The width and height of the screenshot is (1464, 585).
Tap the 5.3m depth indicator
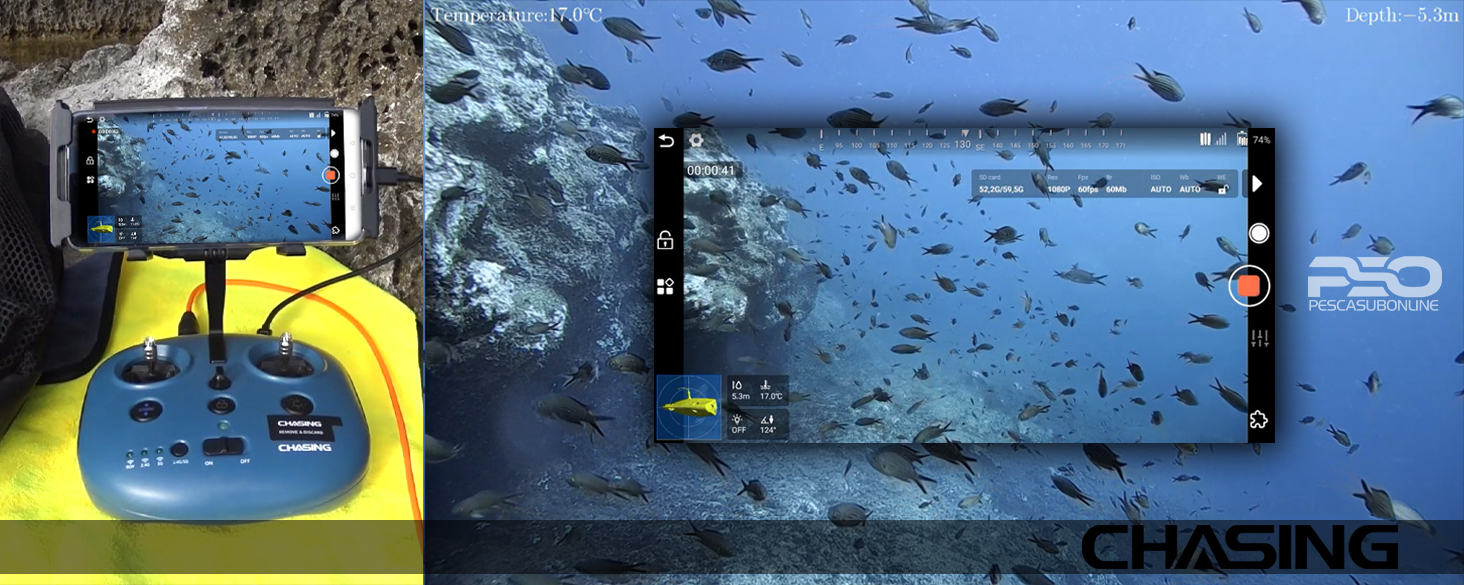click(x=741, y=390)
